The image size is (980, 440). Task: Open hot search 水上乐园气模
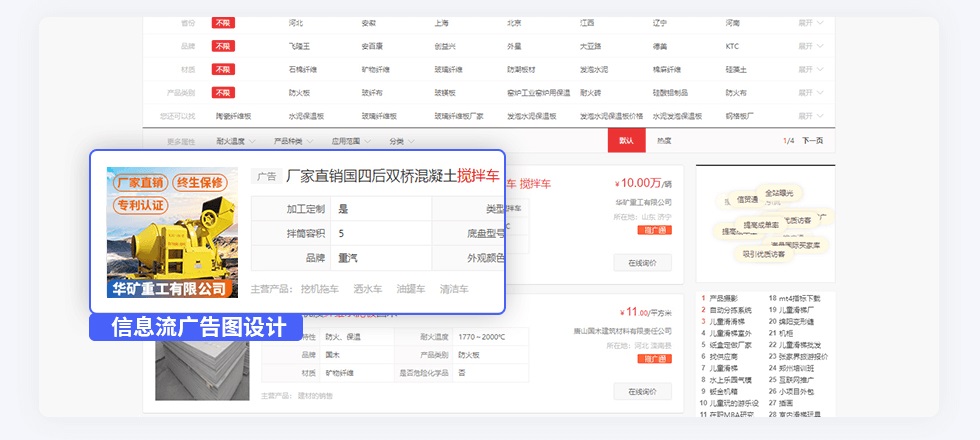coord(731,379)
